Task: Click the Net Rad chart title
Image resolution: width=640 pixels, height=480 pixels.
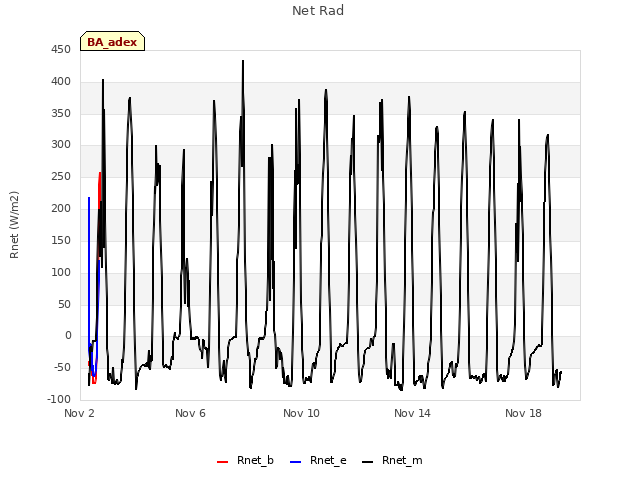Action: click(x=318, y=11)
